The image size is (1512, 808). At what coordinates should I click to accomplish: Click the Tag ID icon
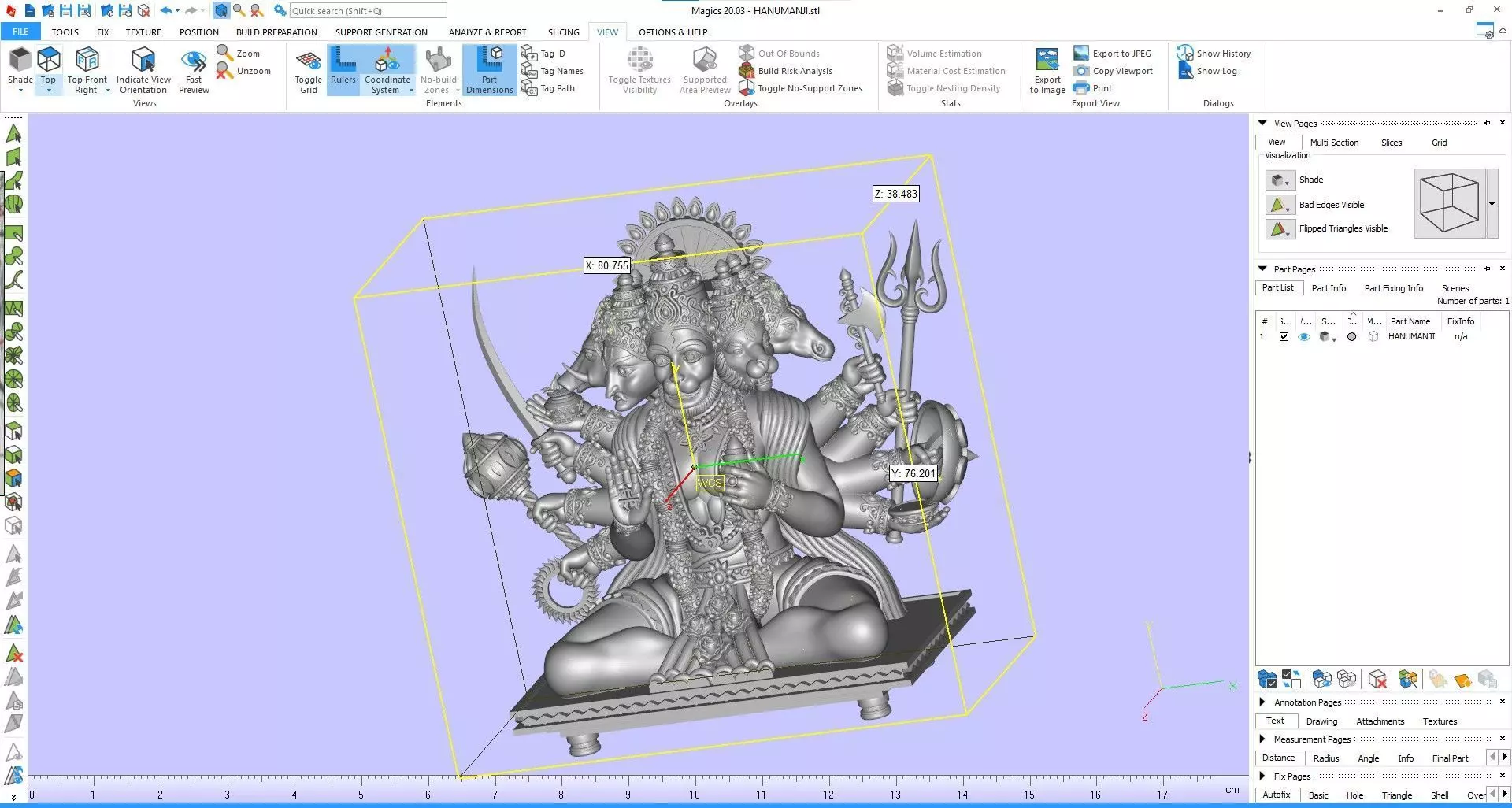coord(529,54)
